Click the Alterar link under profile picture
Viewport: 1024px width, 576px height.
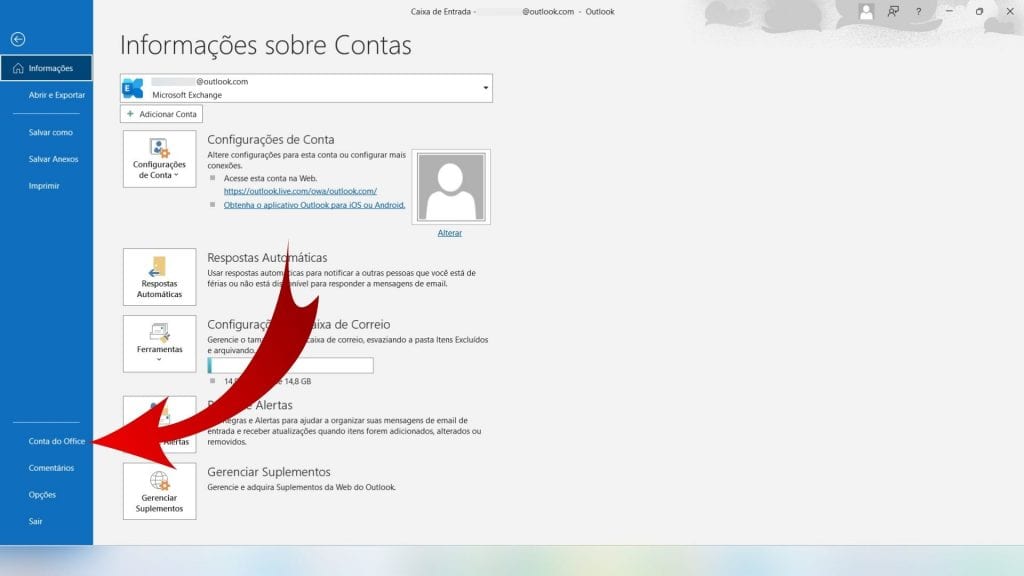tap(450, 232)
